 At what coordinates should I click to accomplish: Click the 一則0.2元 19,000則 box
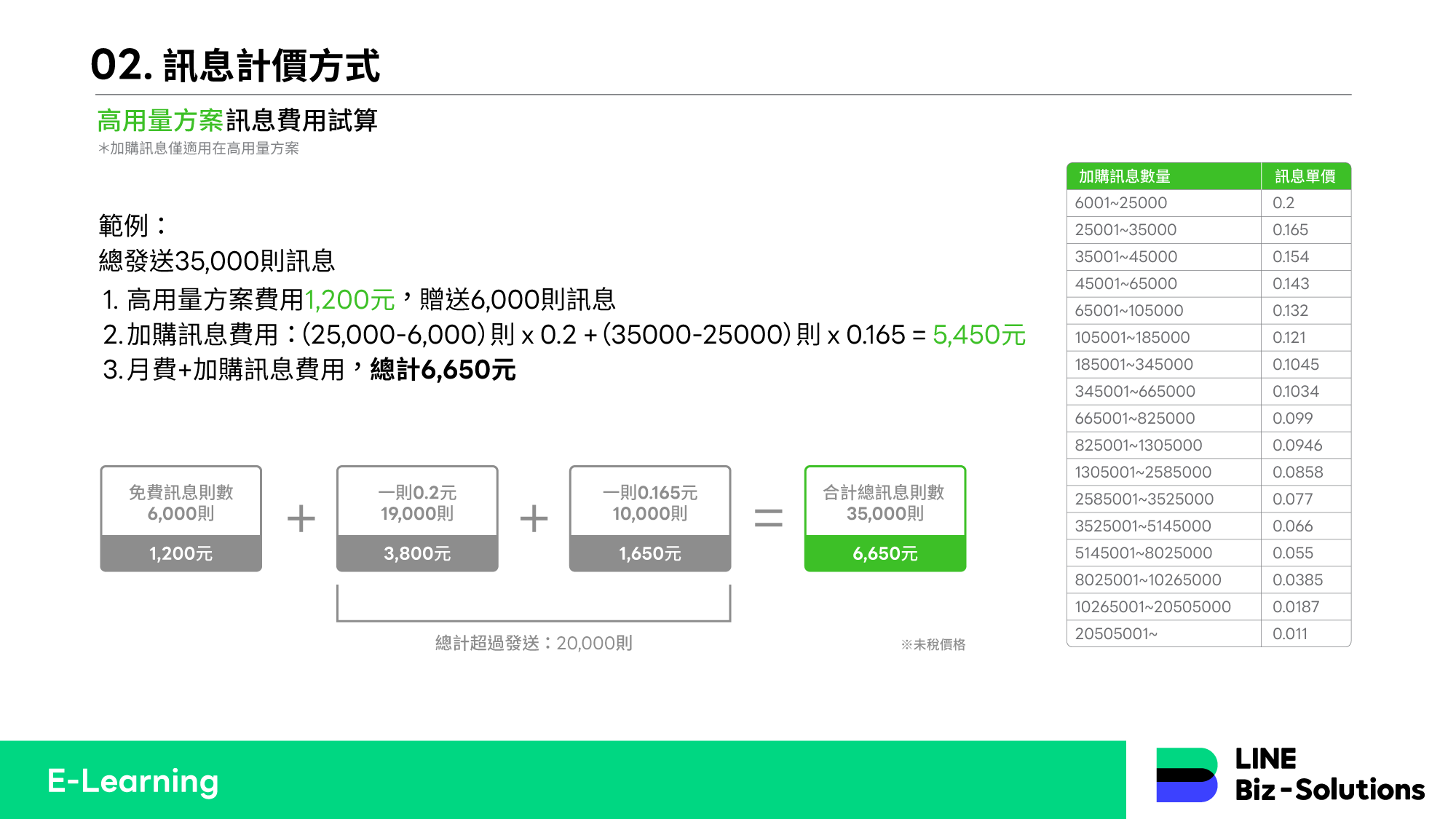click(417, 502)
